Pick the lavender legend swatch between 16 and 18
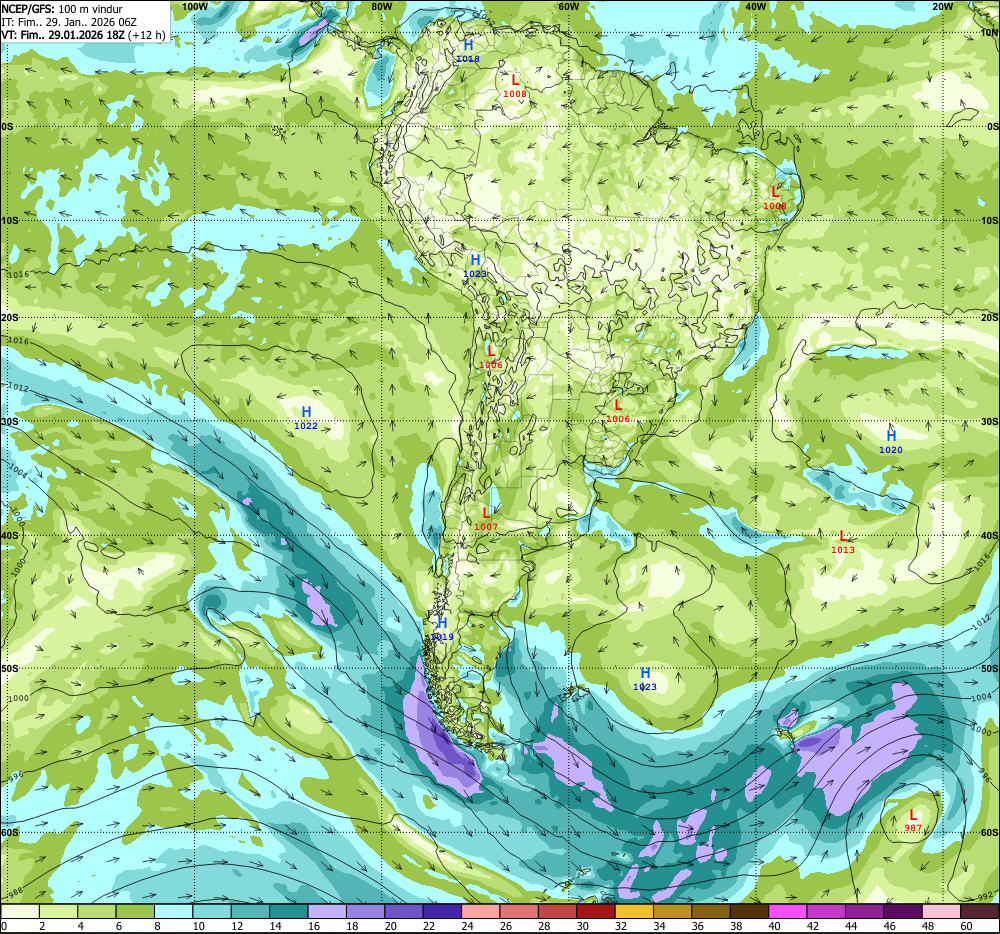This screenshot has width=1000, height=934. click(x=327, y=911)
